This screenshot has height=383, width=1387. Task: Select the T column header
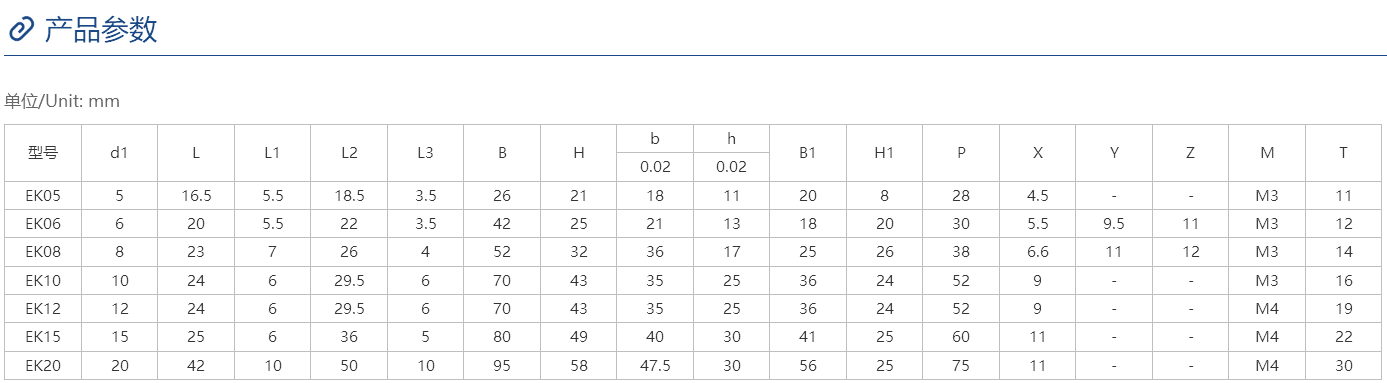(x=1343, y=153)
